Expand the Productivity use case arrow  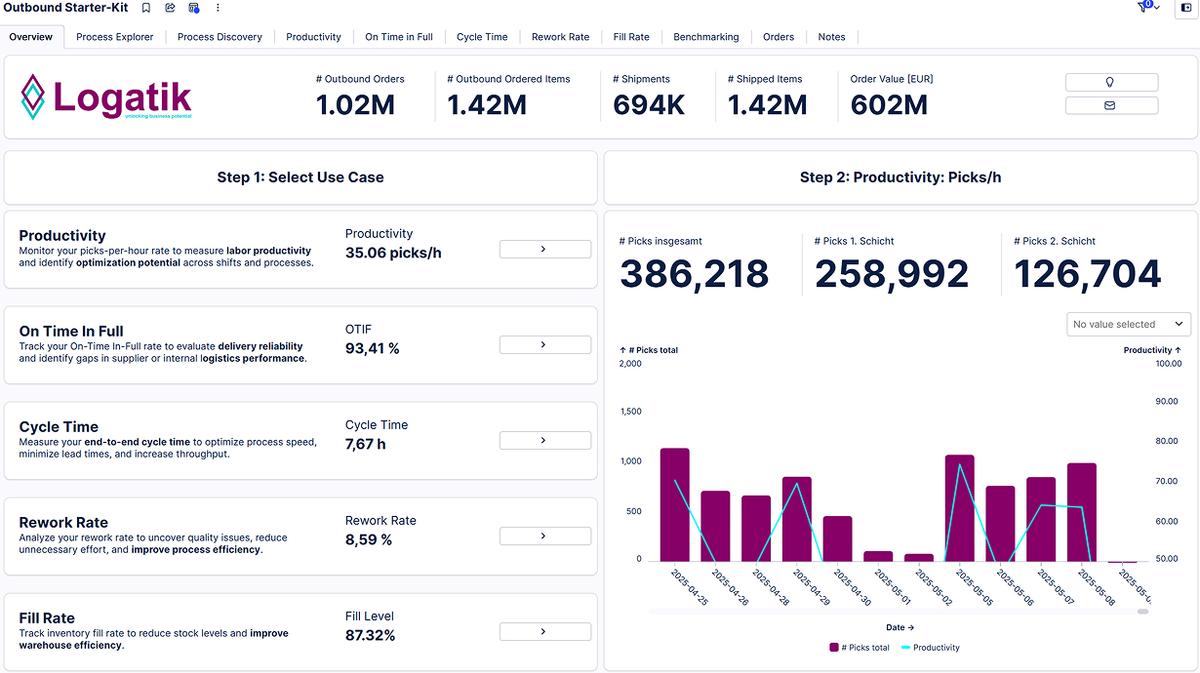pos(544,249)
